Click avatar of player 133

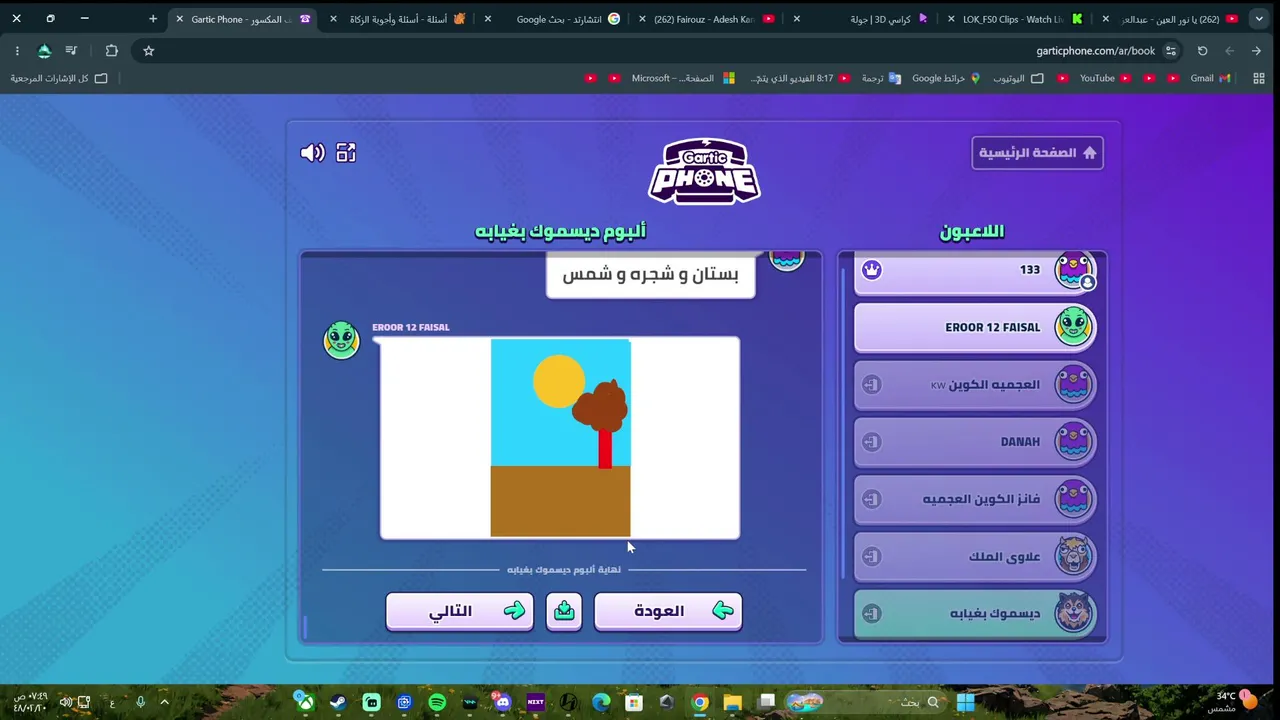pos(1074,270)
